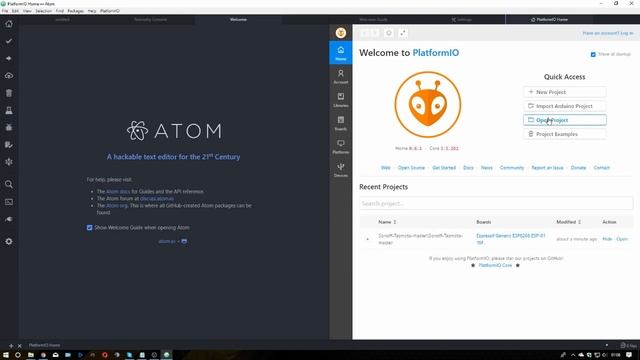
Task: Click the Hide action for Sonoff project
Action: click(x=607, y=239)
